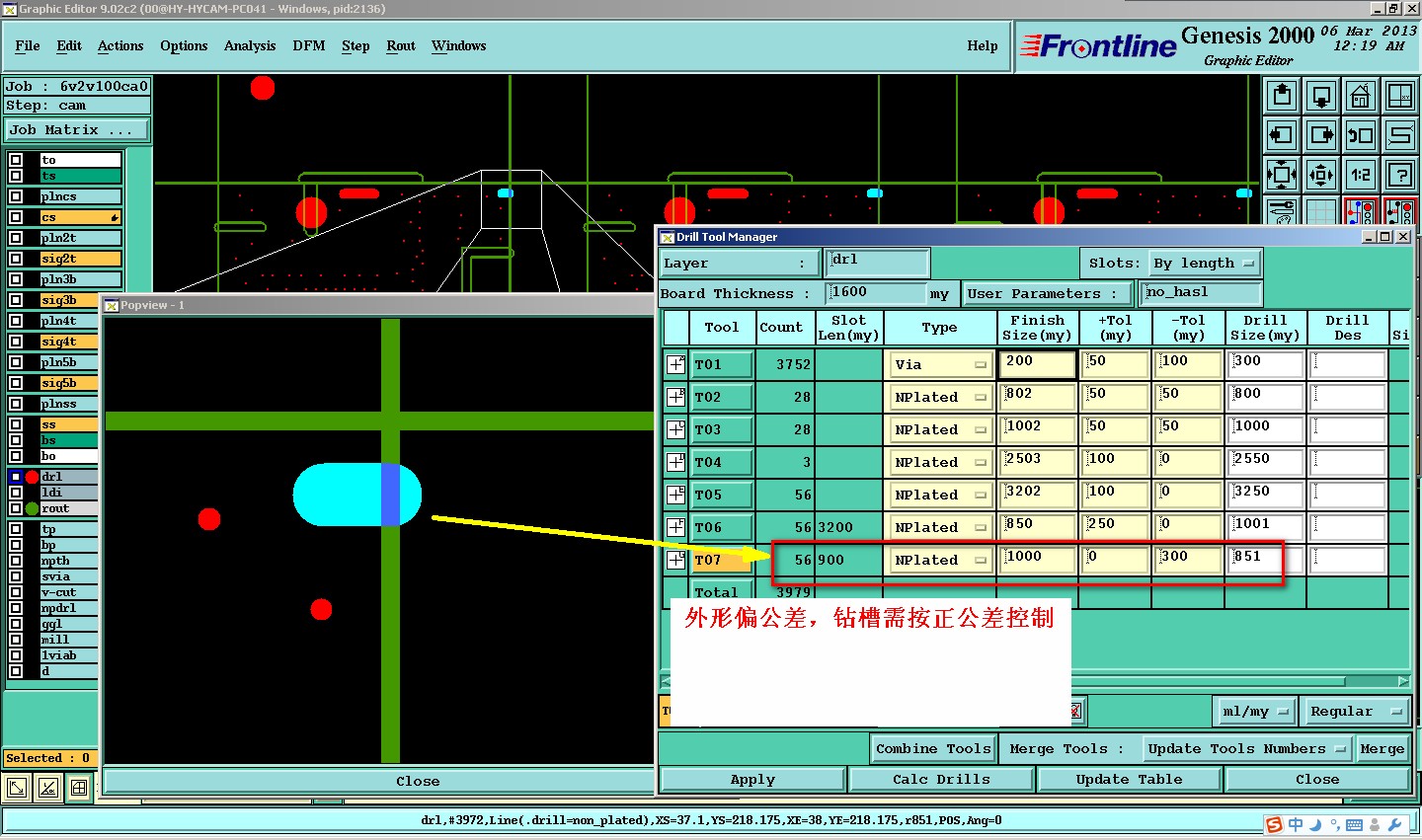Click the pan down view icon
Viewport: 1422px width, 840px height.
point(1321,96)
